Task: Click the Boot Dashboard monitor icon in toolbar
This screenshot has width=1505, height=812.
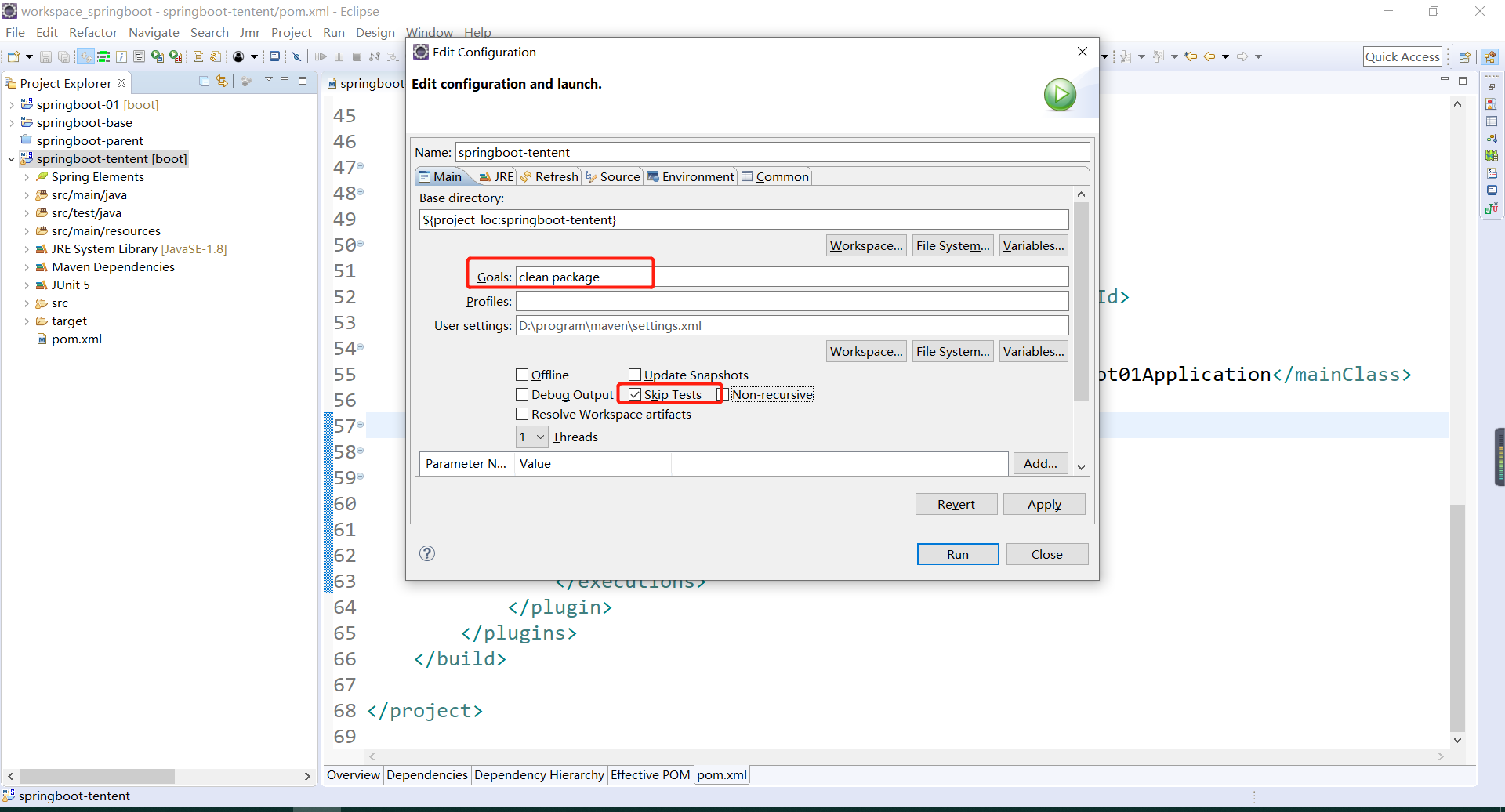Action: tap(274, 56)
